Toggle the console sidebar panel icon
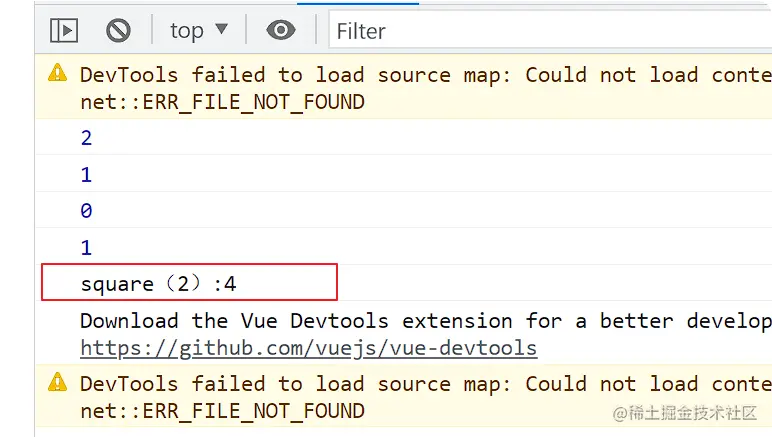The image size is (772, 437). [x=64, y=31]
